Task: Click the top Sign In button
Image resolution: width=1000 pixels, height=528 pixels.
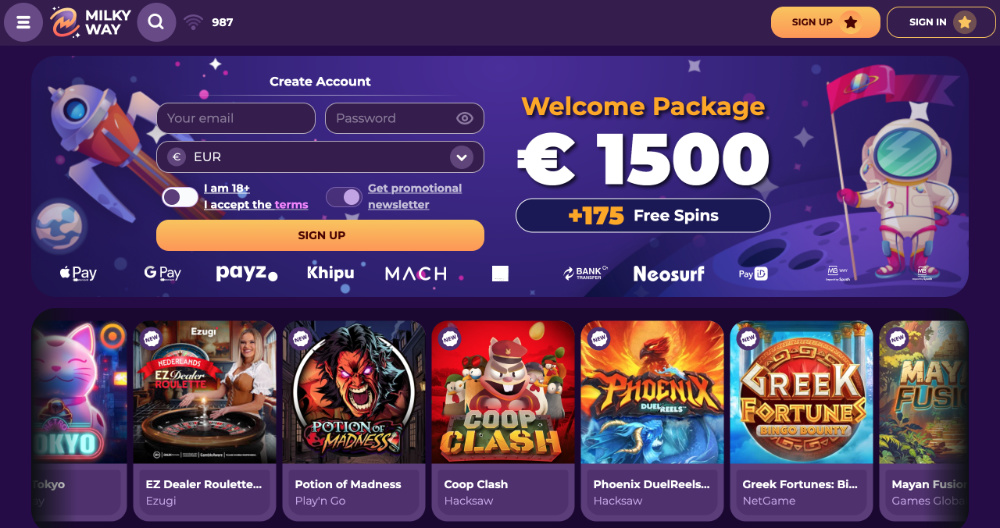Action: [941, 22]
